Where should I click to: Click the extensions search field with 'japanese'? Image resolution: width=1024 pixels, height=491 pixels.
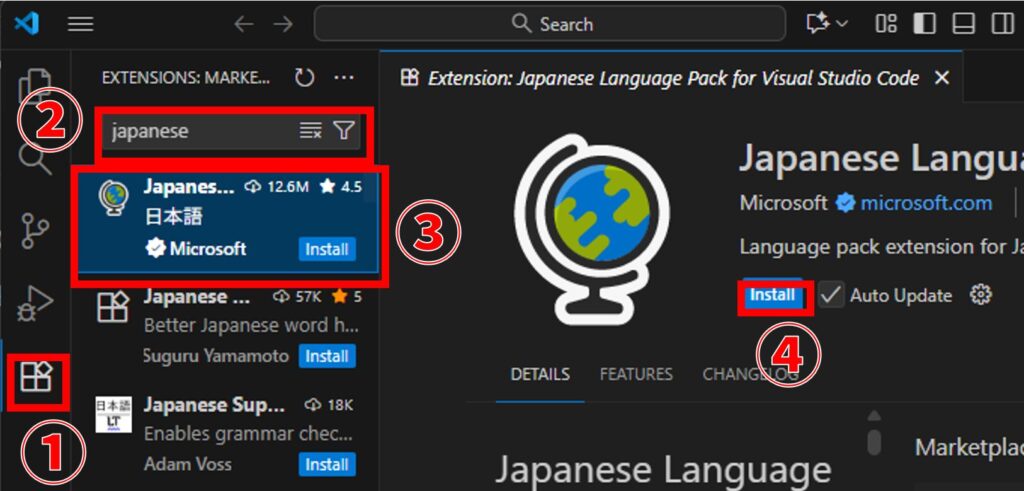232,131
